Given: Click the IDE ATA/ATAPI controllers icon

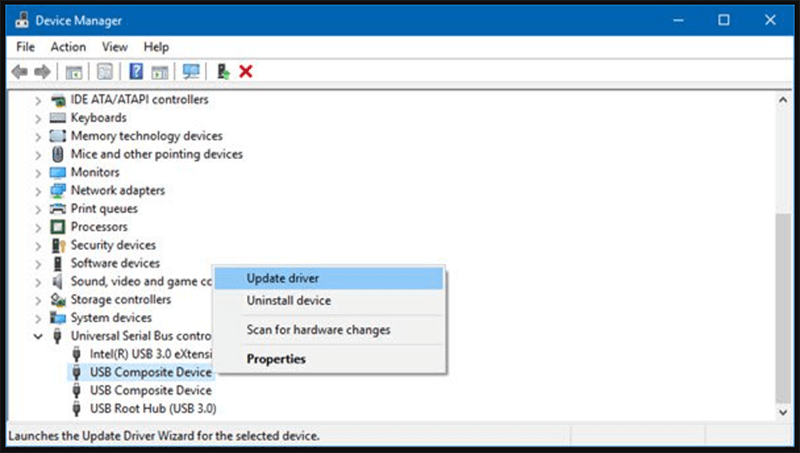Looking at the screenshot, I should point(58,100).
